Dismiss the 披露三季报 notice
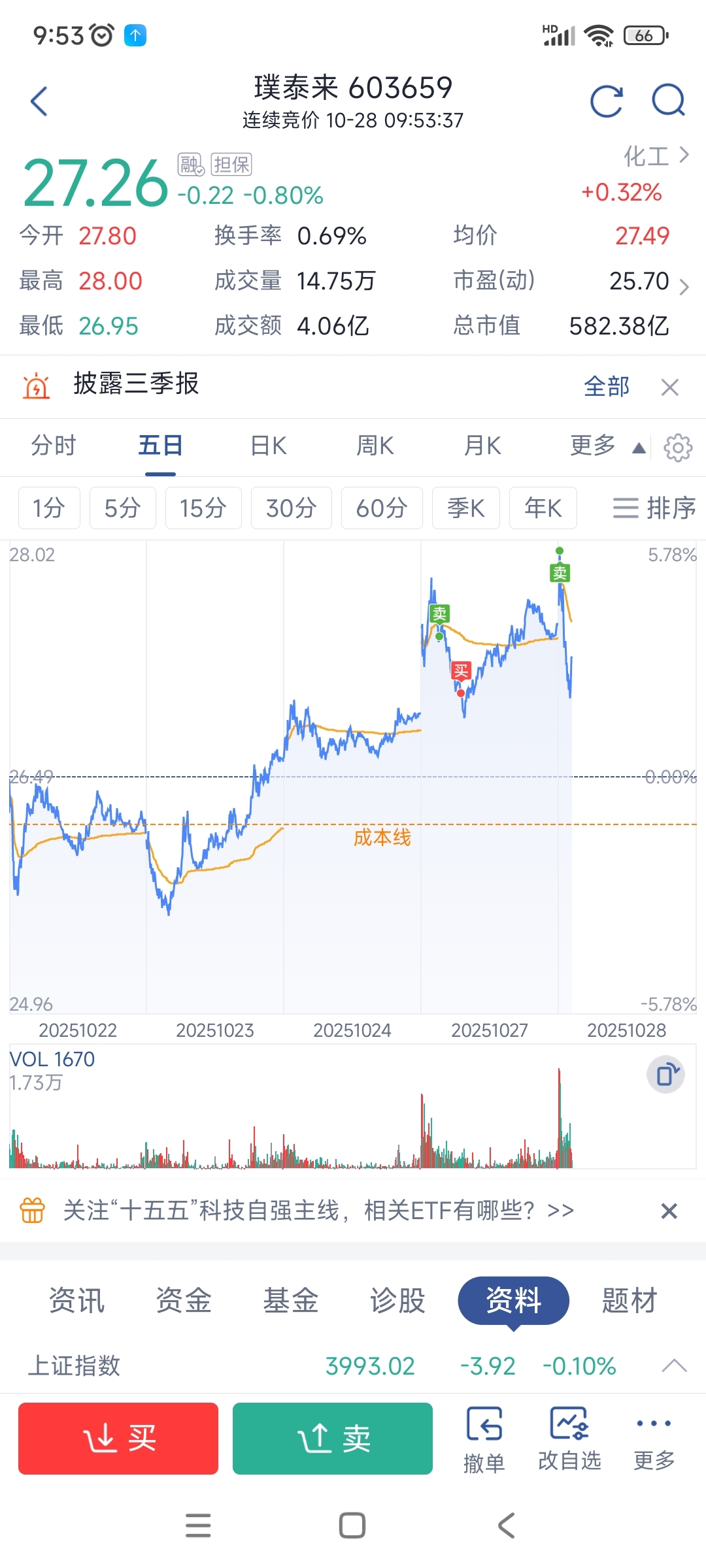This screenshot has width=706, height=1568. point(669,387)
